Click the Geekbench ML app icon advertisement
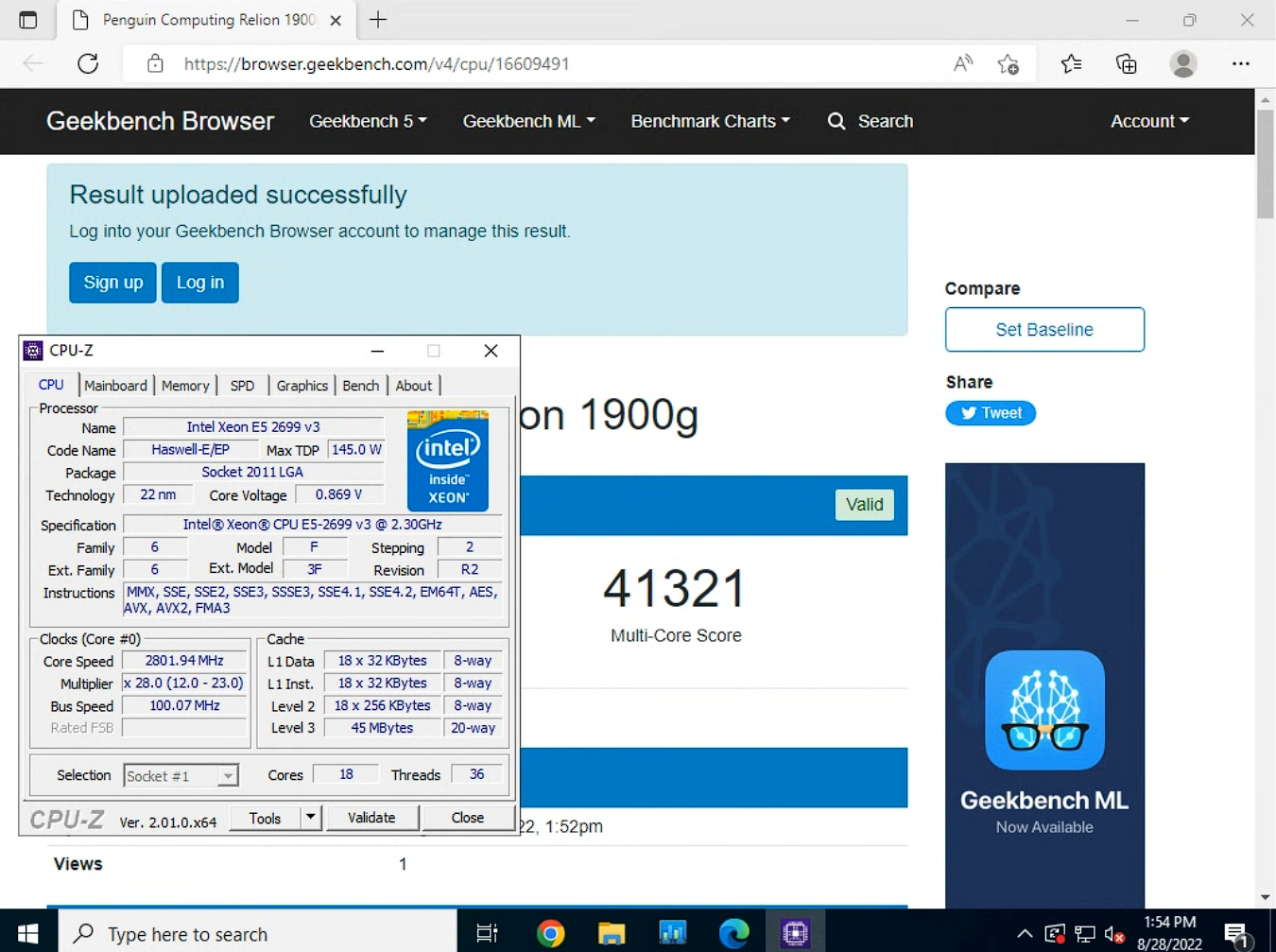The width and height of the screenshot is (1276, 952). 1044,710
